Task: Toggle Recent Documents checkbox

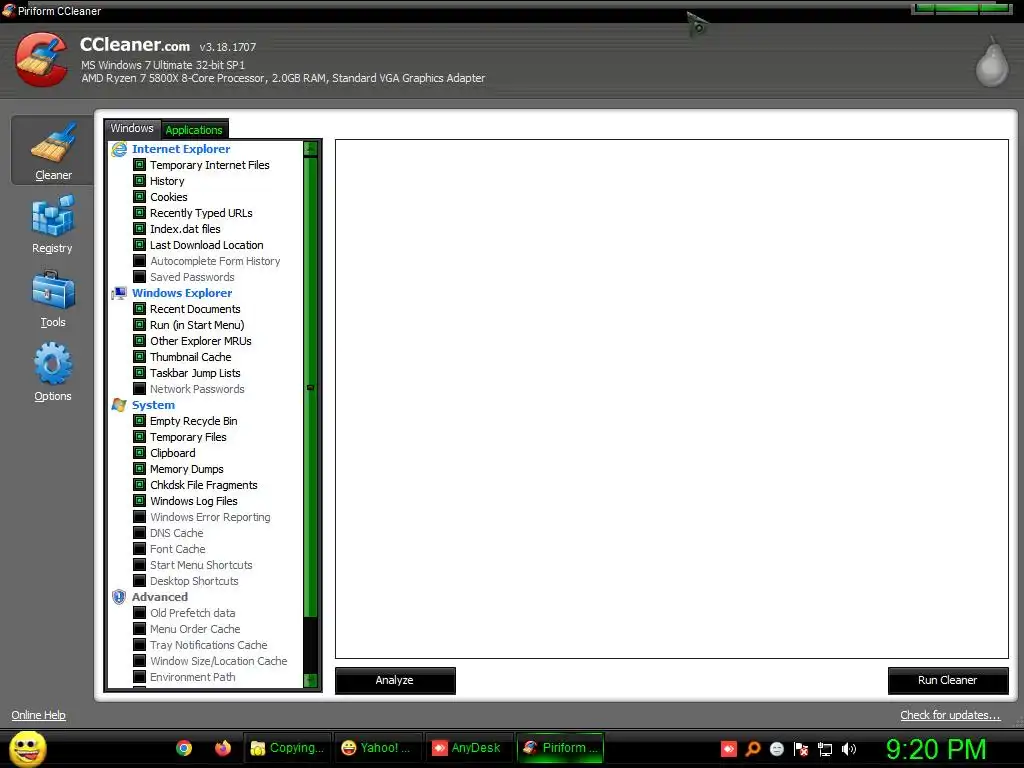Action: click(139, 309)
